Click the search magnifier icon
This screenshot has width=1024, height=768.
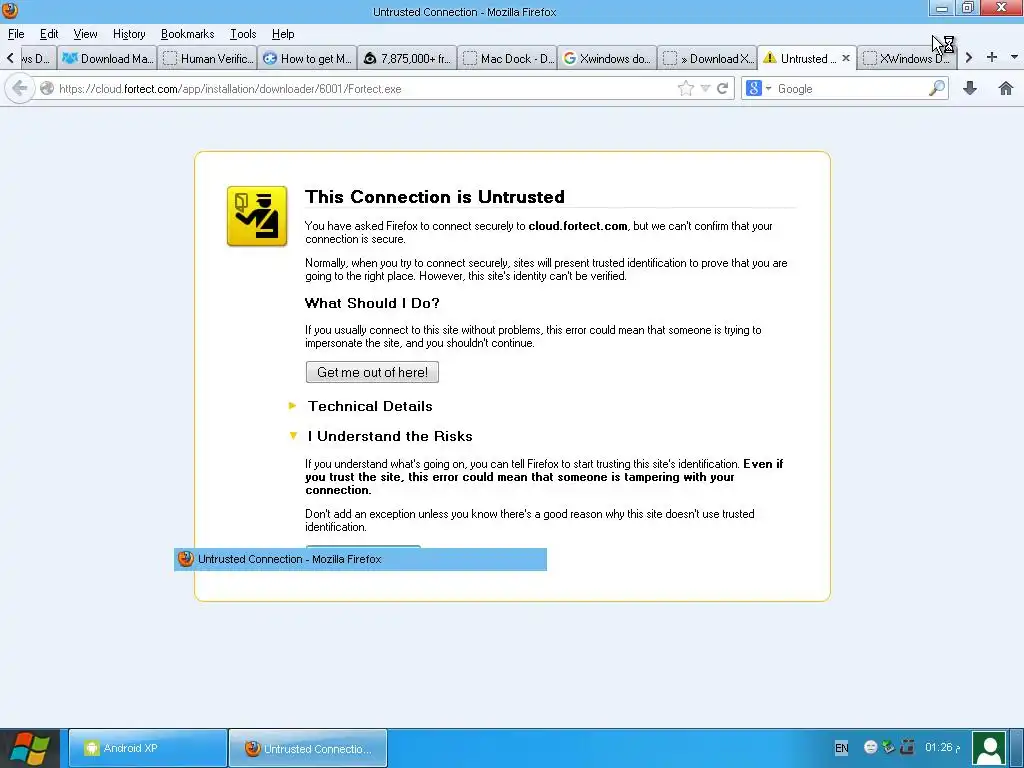(936, 88)
